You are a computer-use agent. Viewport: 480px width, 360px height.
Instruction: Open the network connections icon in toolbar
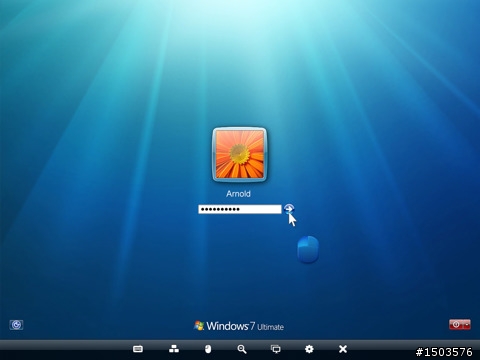pos(174,349)
